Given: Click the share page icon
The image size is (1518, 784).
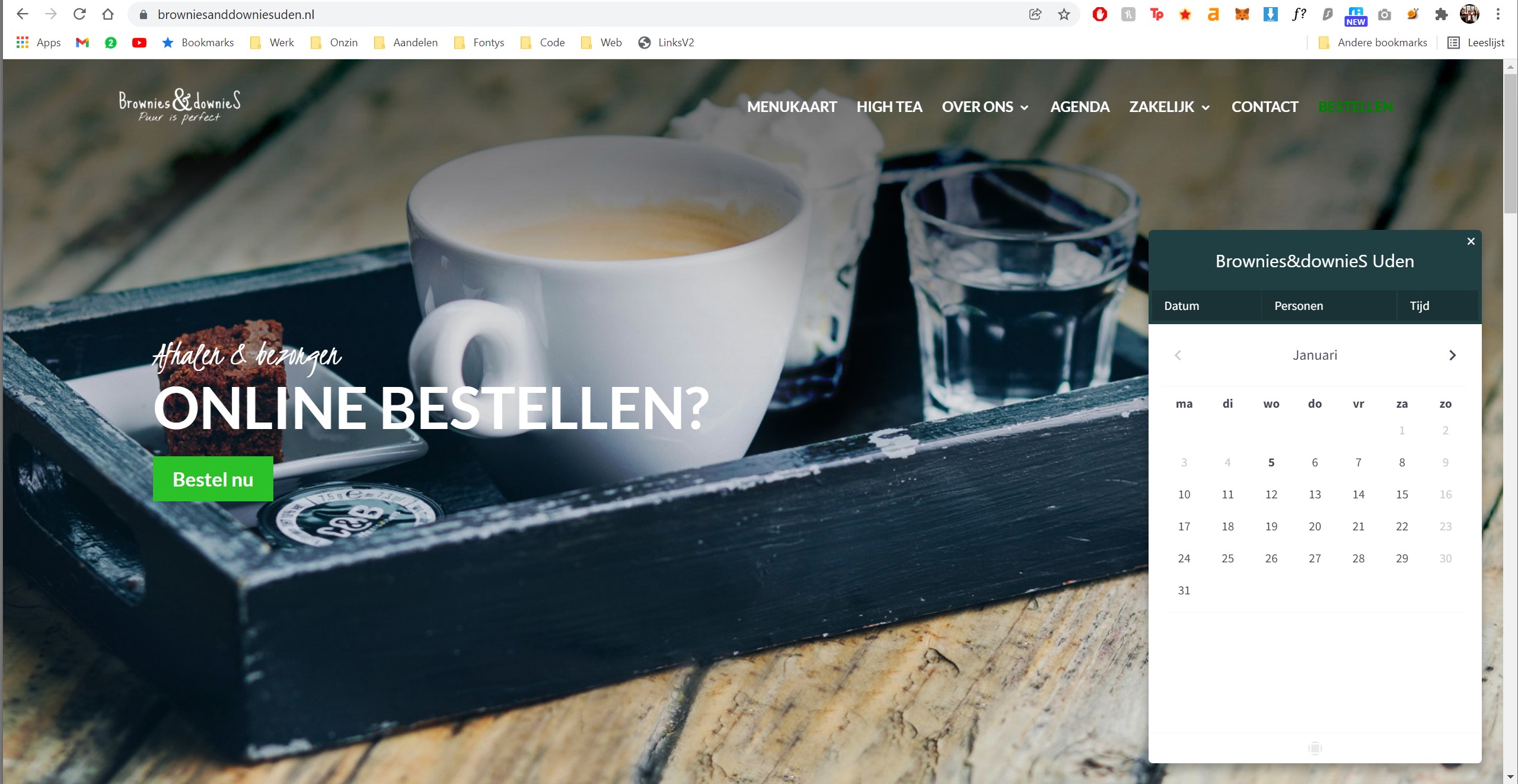Looking at the screenshot, I should pyautogui.click(x=1035, y=14).
